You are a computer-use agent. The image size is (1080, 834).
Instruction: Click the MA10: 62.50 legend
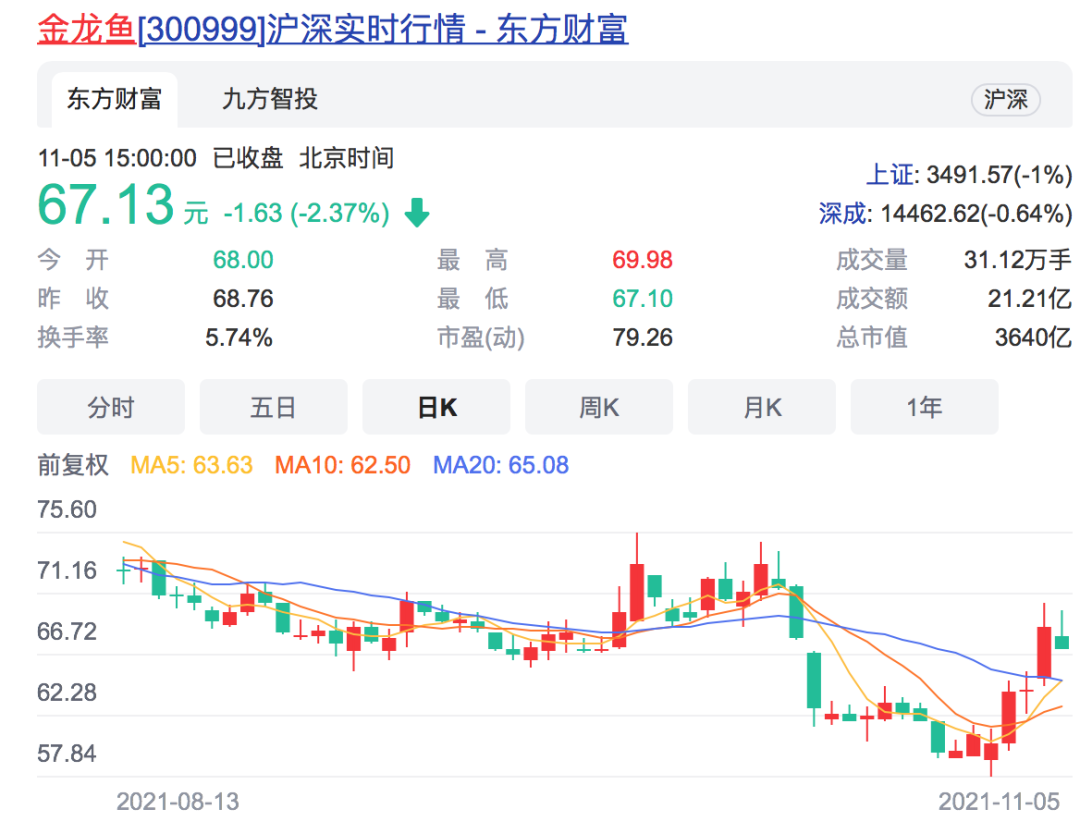coord(342,465)
